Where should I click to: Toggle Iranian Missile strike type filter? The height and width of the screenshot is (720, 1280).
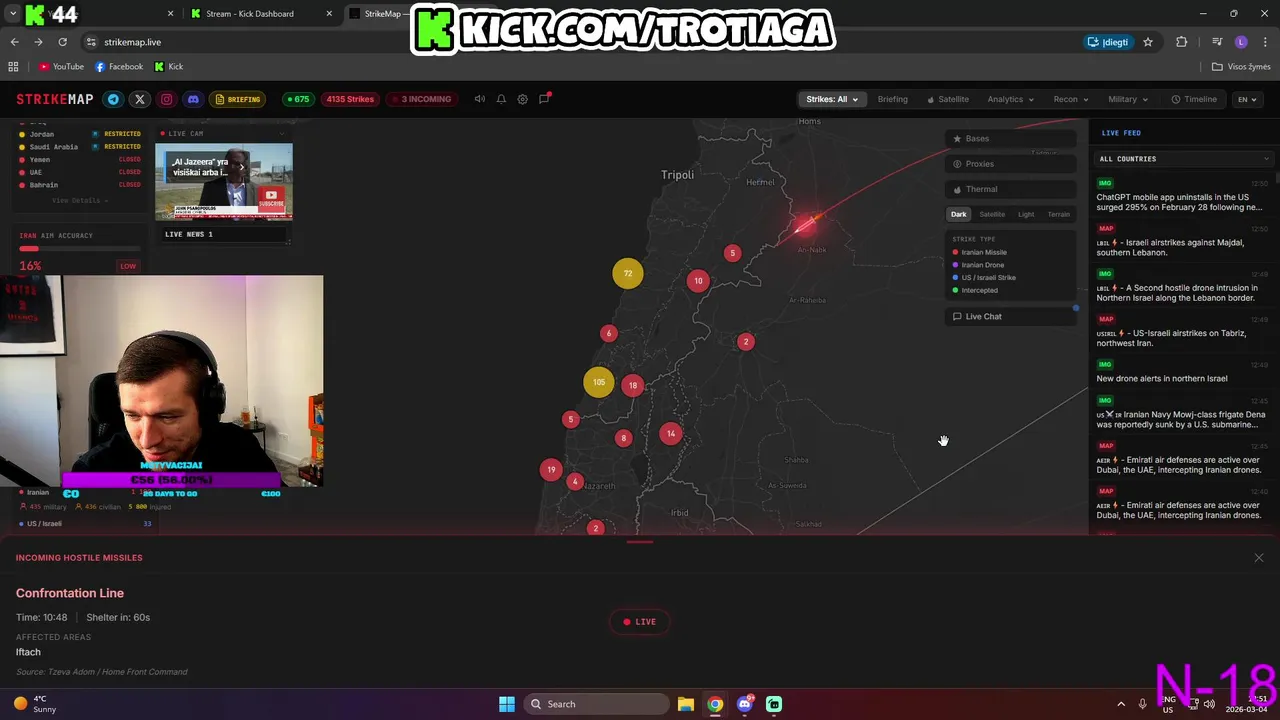(x=980, y=252)
